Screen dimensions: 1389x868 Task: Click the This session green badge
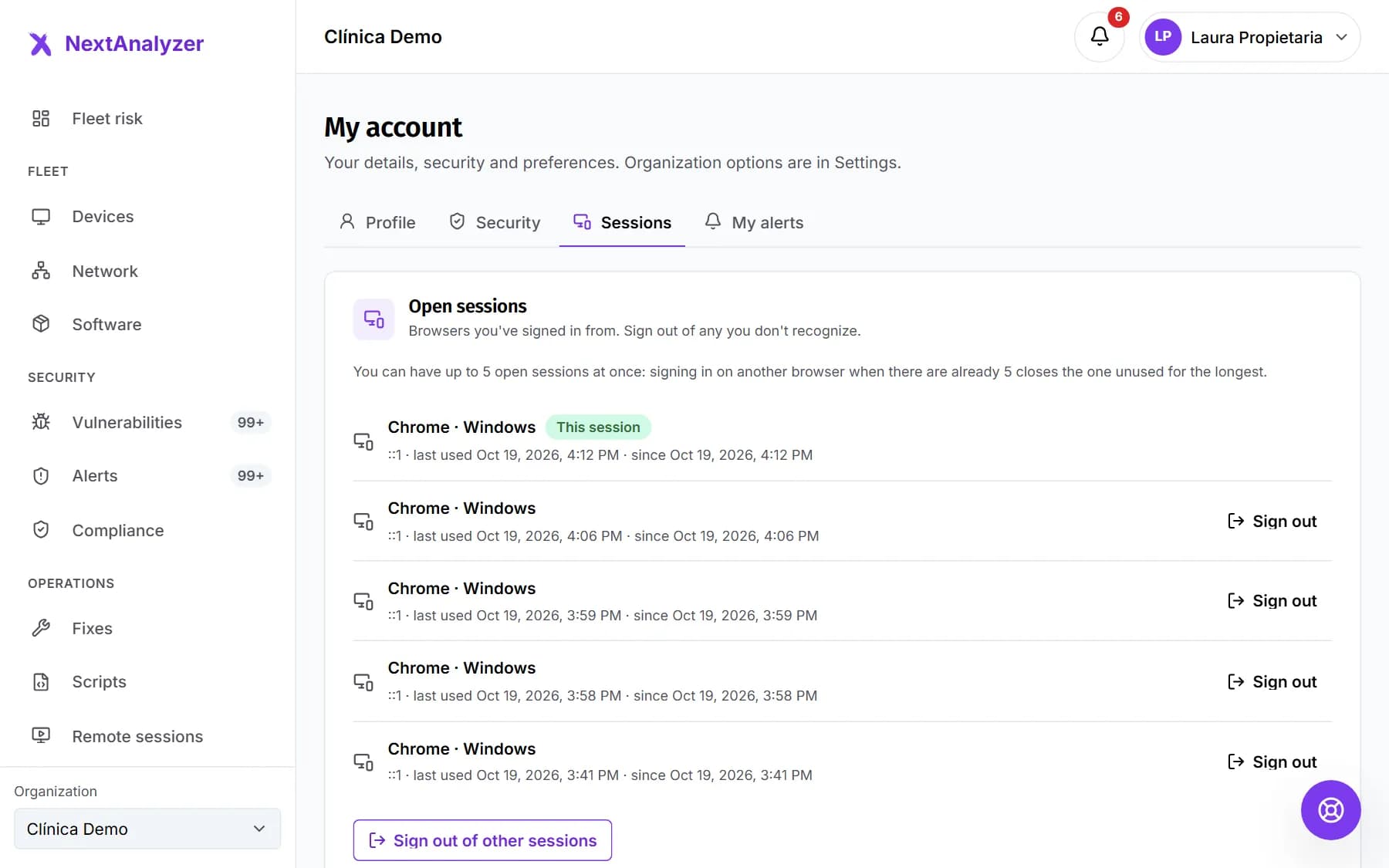click(x=598, y=427)
